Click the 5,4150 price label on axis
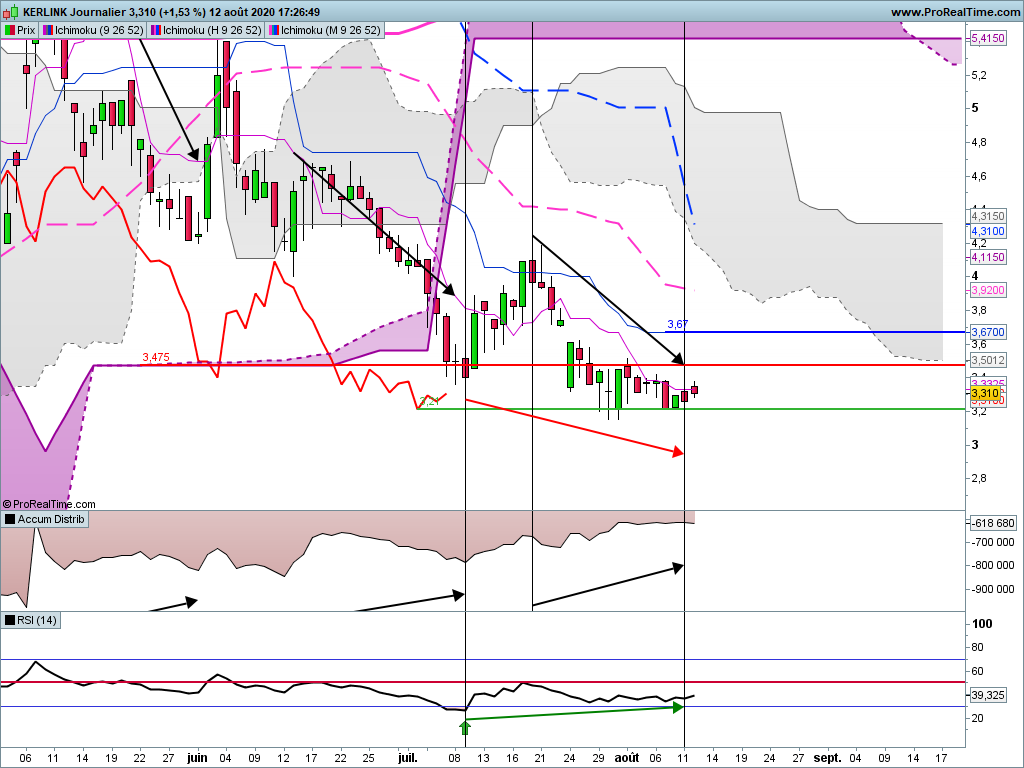Image resolution: width=1024 pixels, height=768 pixels. [988, 38]
